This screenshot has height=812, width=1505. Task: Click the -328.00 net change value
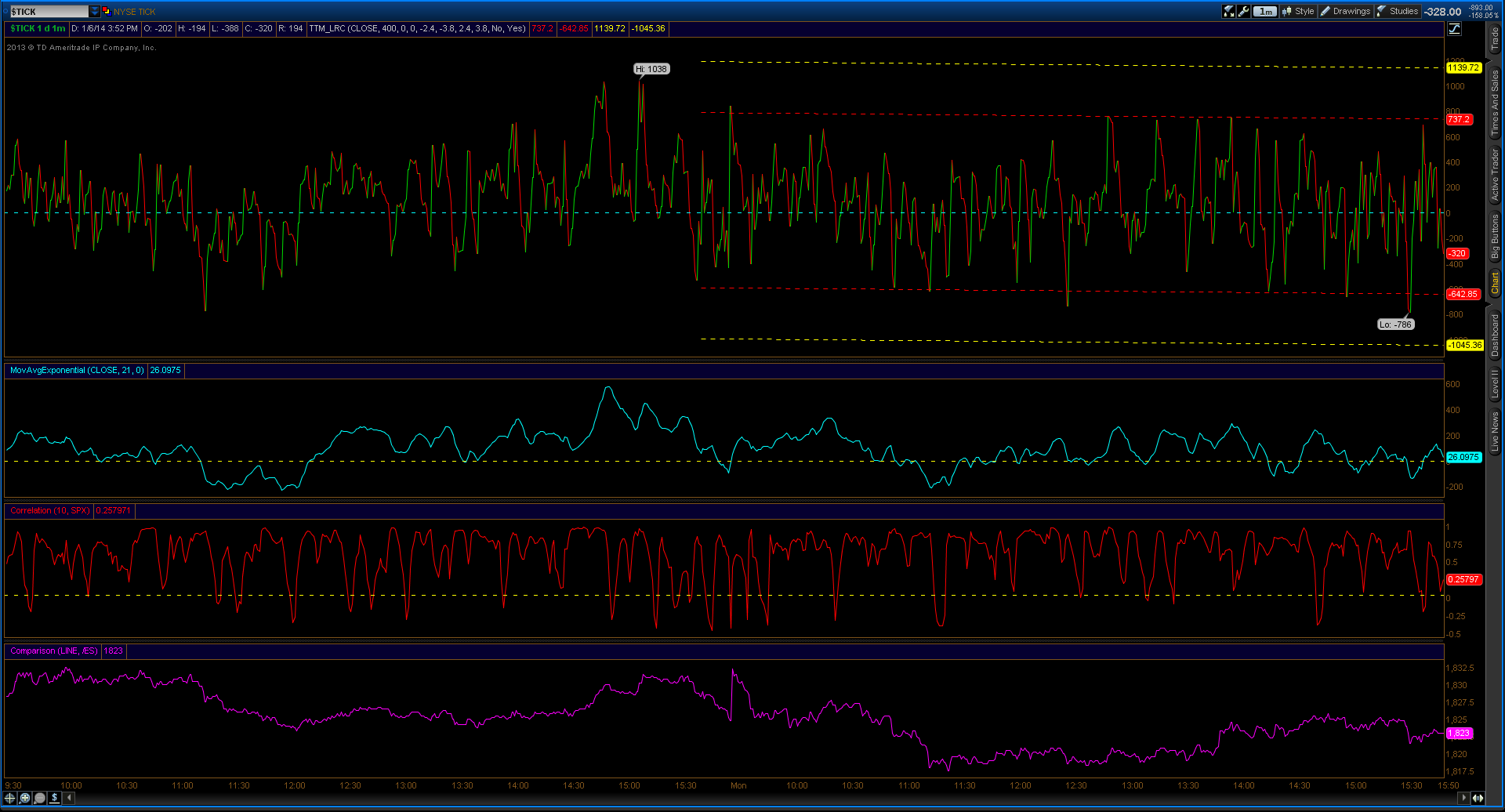(x=1443, y=12)
